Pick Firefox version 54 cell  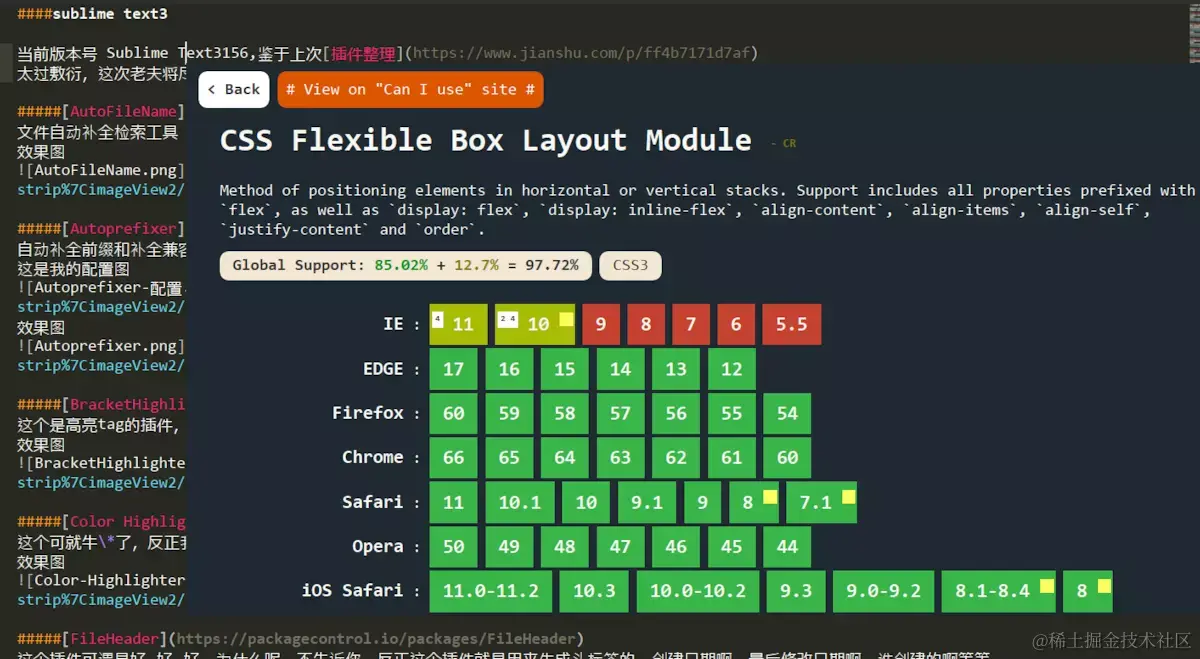click(787, 413)
